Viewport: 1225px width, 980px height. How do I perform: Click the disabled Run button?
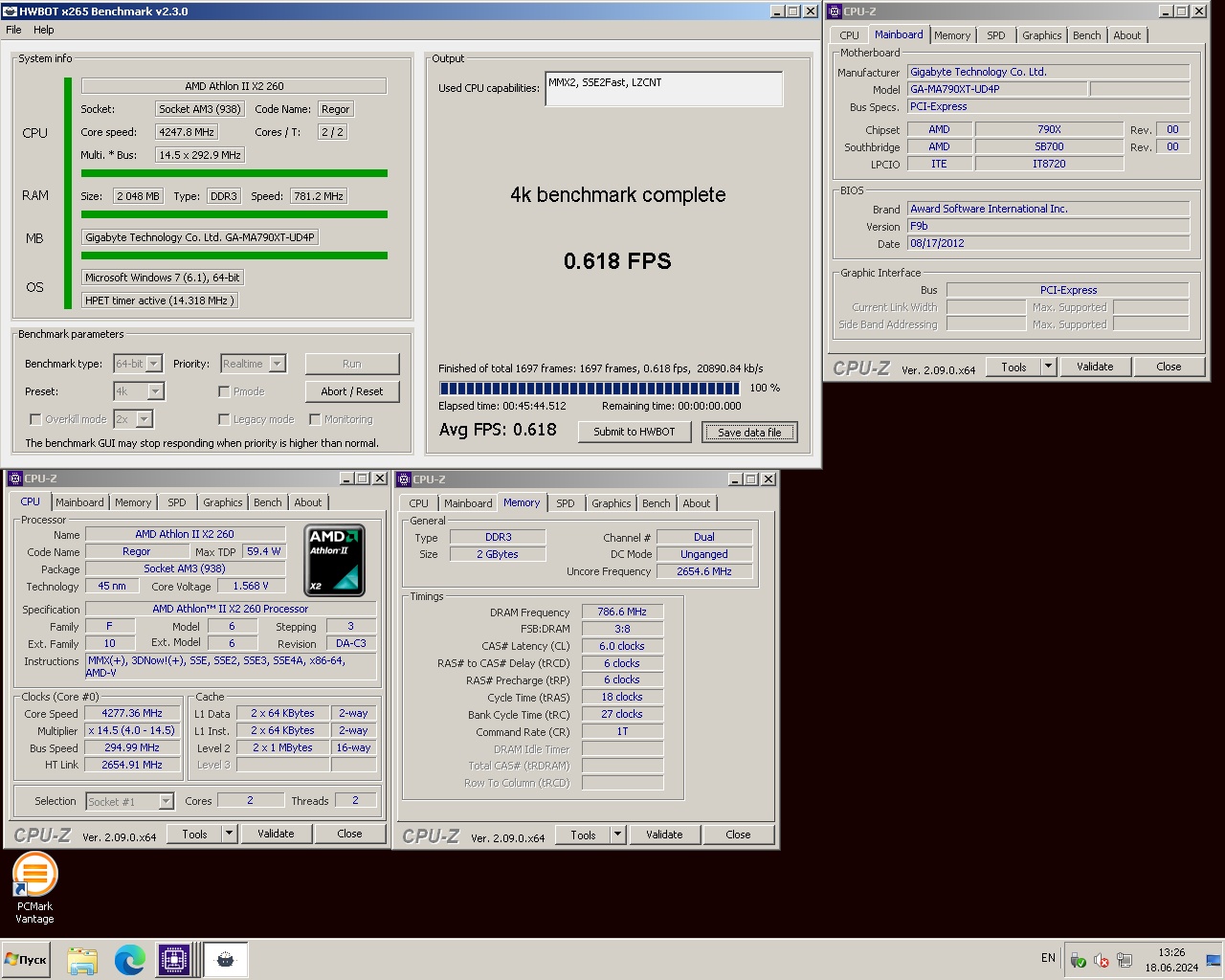[352, 364]
